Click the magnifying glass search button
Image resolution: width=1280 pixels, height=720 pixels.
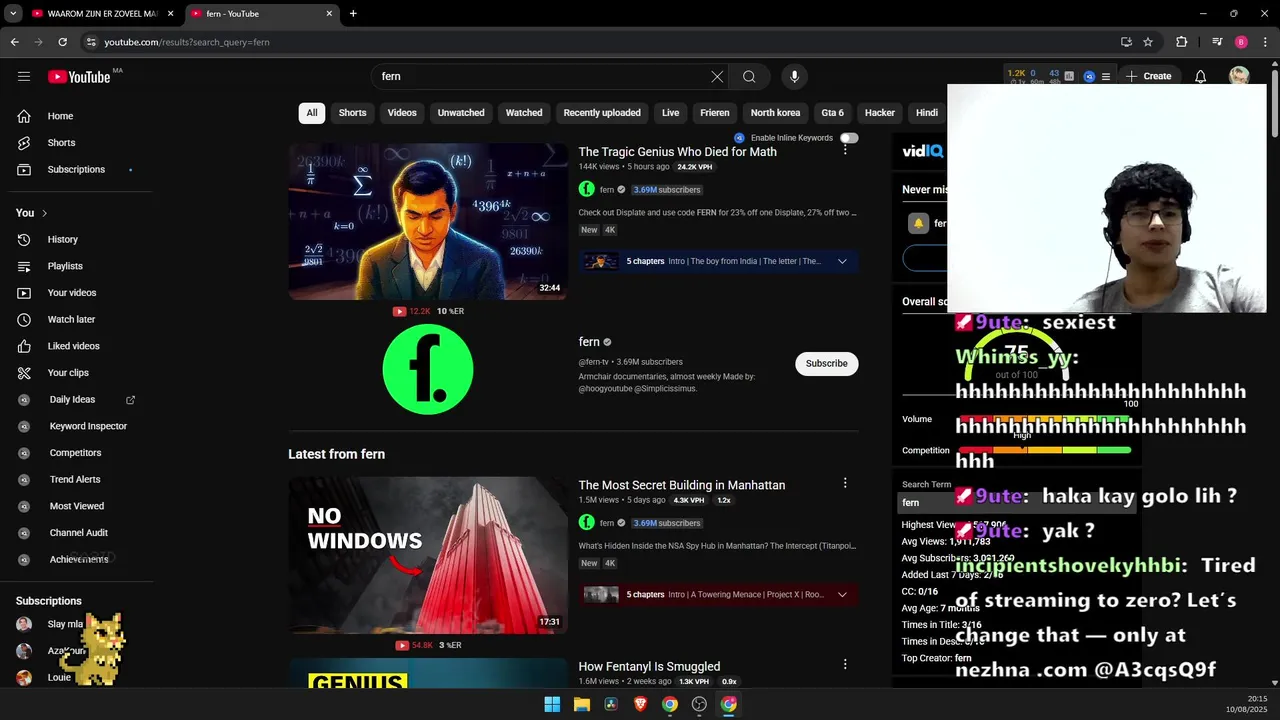[x=749, y=76]
